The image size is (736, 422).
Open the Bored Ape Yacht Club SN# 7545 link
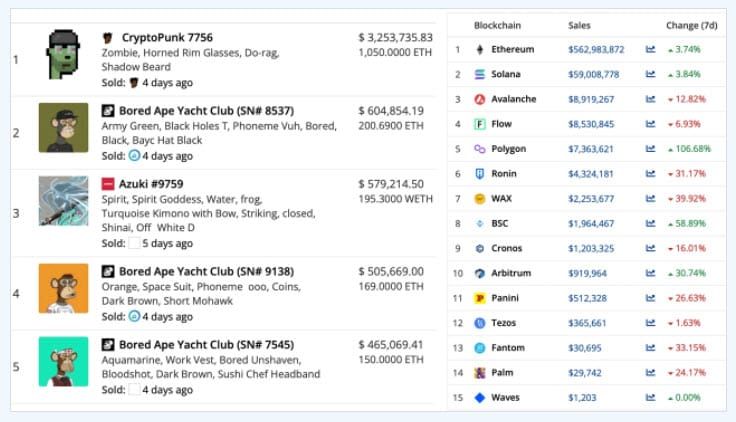[207, 345]
